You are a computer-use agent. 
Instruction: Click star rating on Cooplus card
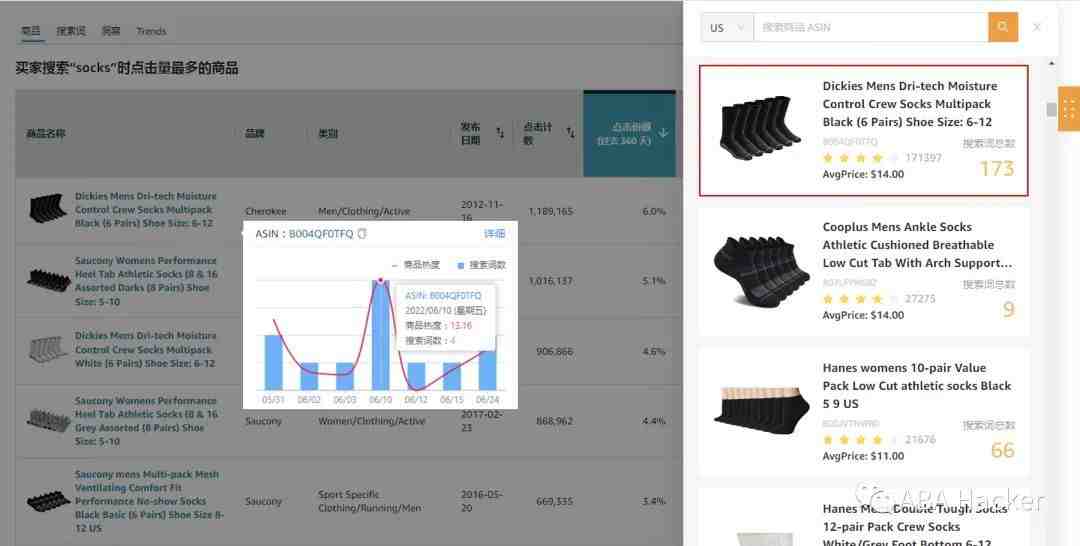[x=860, y=299]
